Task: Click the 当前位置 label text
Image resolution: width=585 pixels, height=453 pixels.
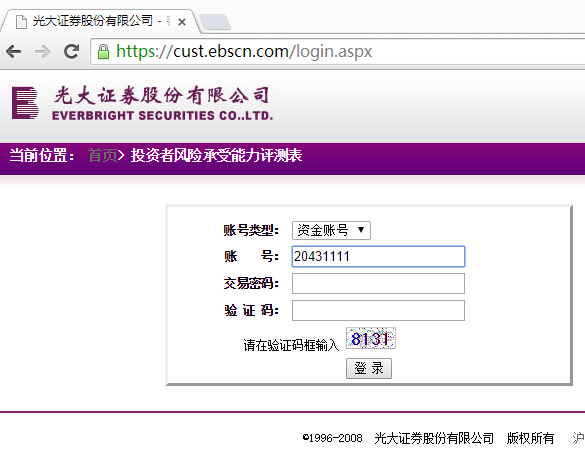Action: 41,155
